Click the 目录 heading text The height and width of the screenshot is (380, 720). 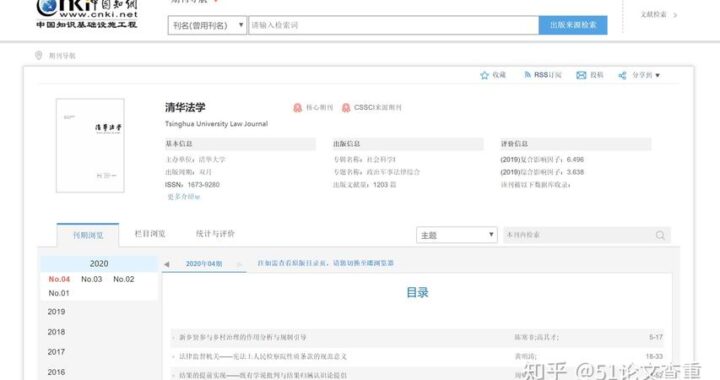(417, 292)
